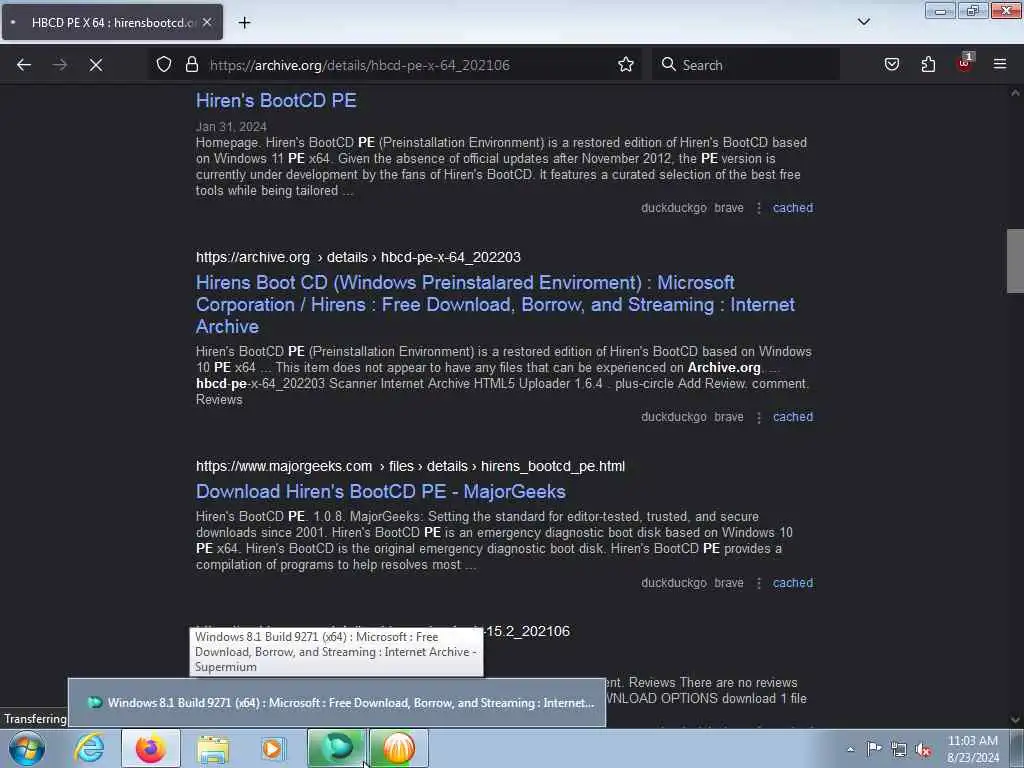Stop loading the current page
Viewport: 1024px width, 768px height.
point(96,65)
